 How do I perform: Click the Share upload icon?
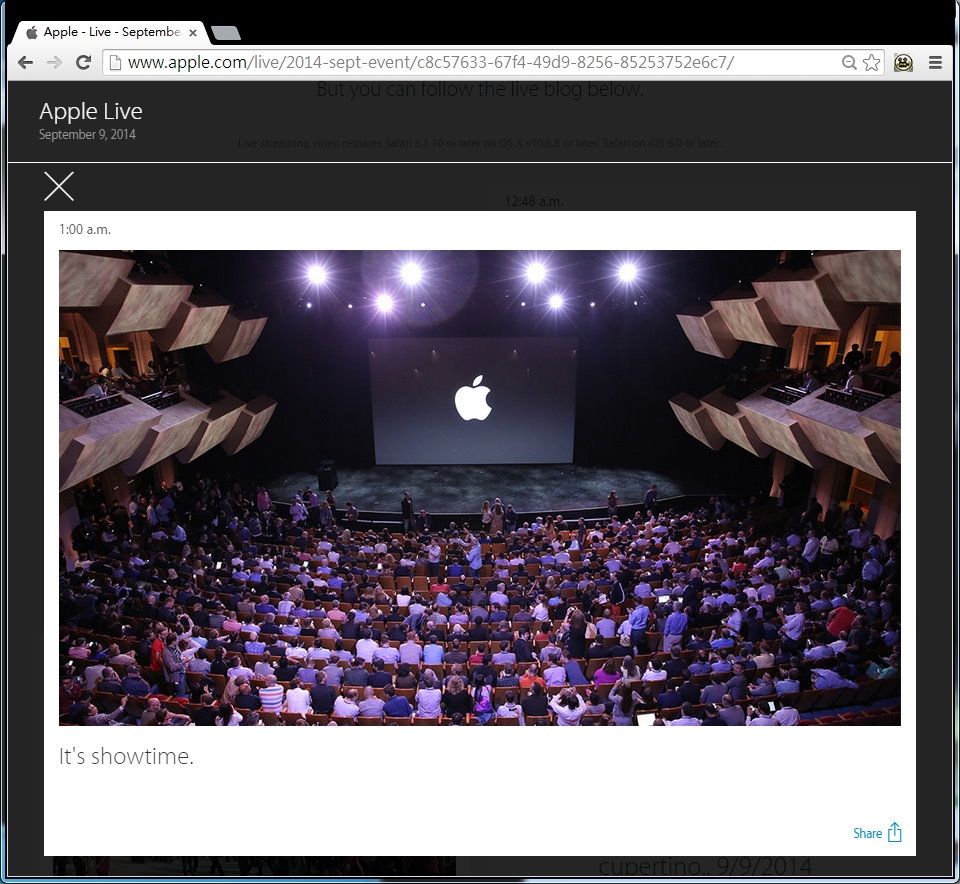(894, 833)
